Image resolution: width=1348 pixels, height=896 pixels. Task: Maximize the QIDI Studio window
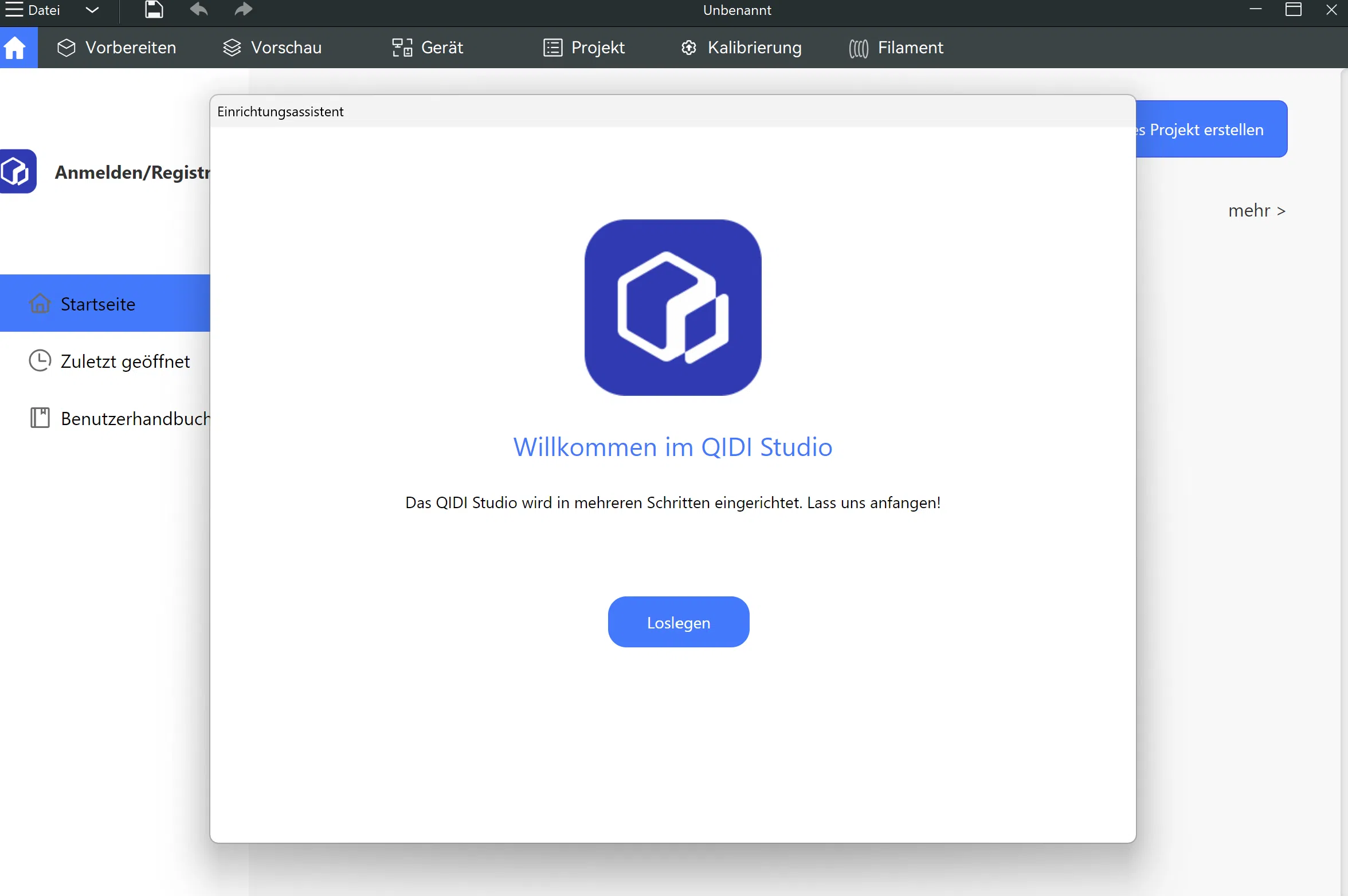point(1294,10)
